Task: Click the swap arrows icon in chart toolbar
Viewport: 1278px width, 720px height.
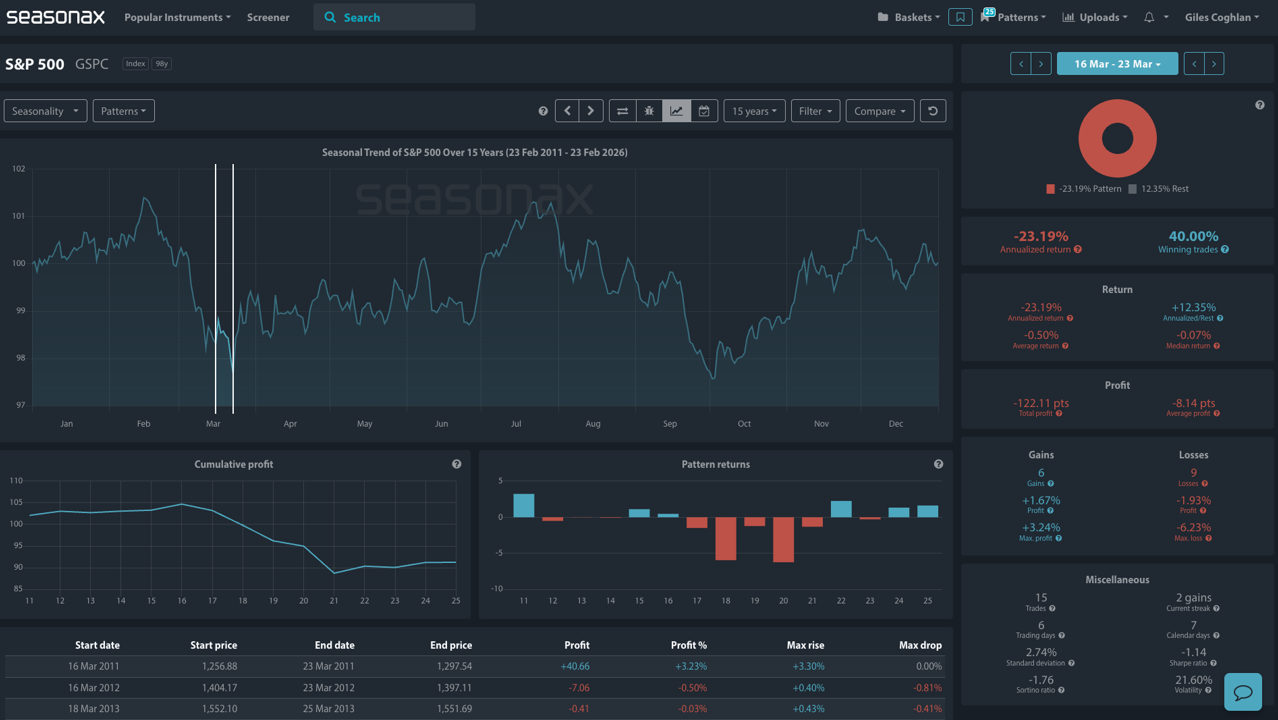Action: pos(622,111)
